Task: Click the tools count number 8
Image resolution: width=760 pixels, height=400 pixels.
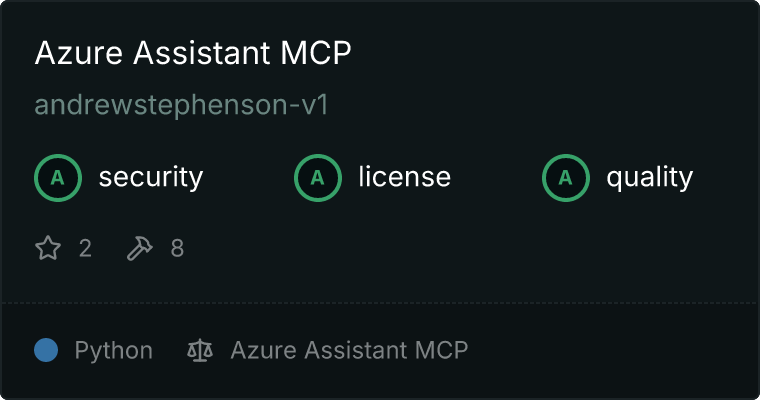Action: tap(177, 248)
